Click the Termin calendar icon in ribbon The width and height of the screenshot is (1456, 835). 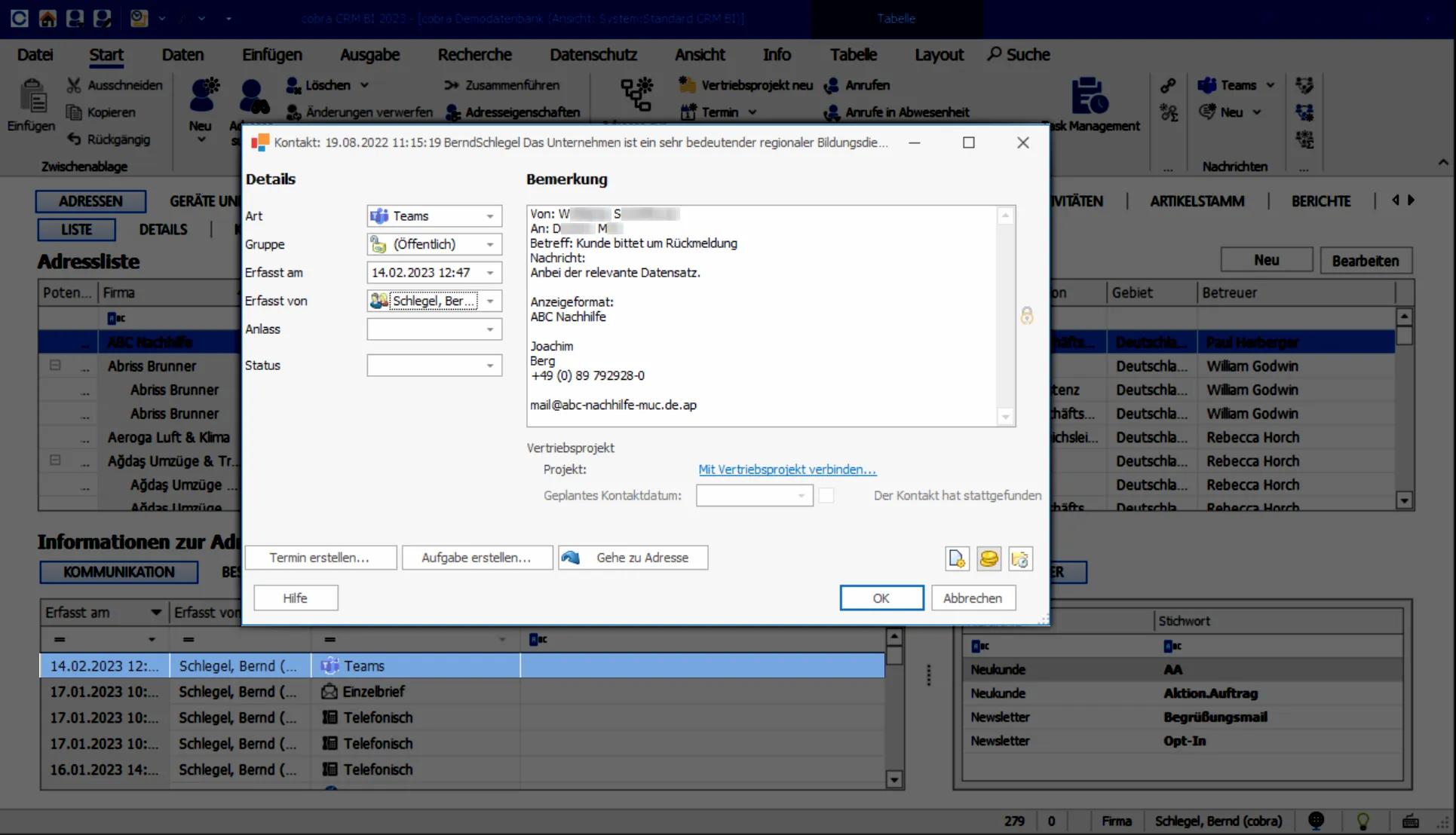(x=688, y=112)
